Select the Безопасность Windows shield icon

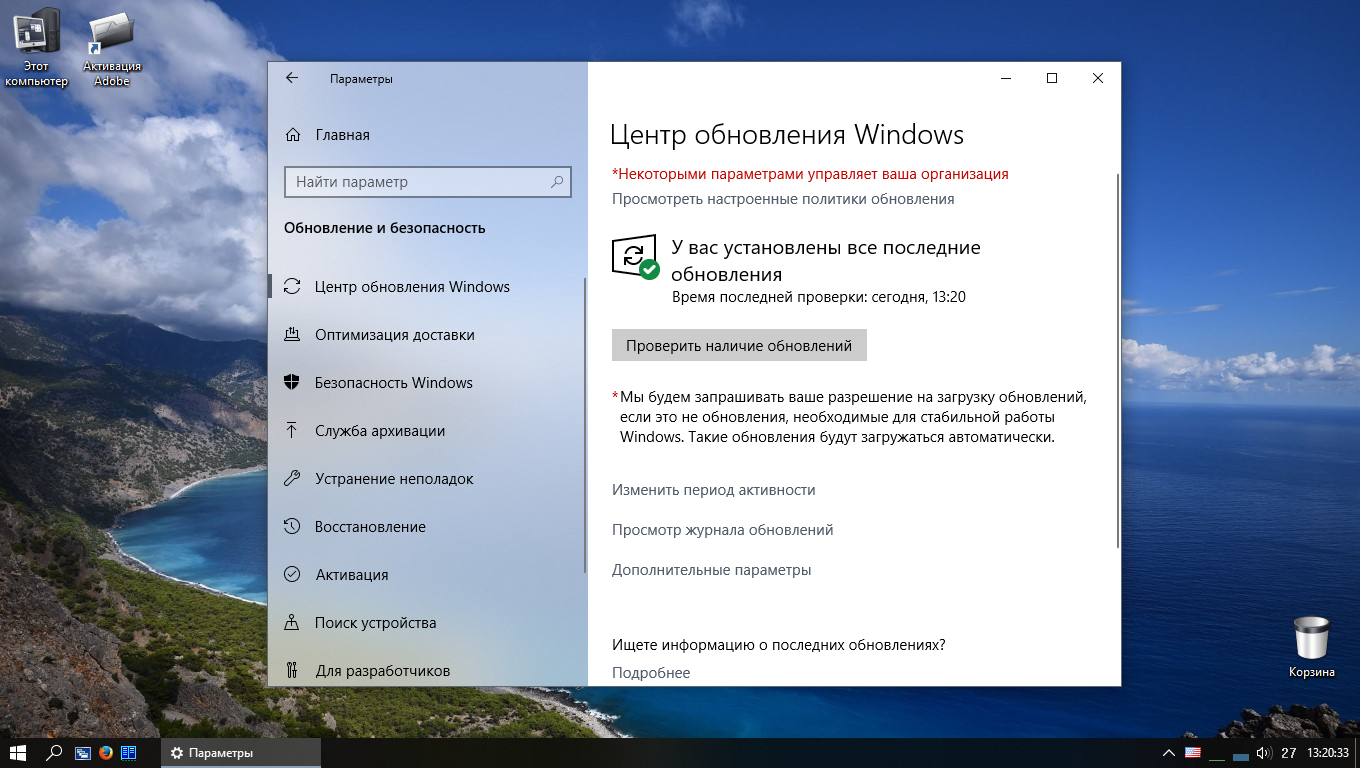pos(292,383)
